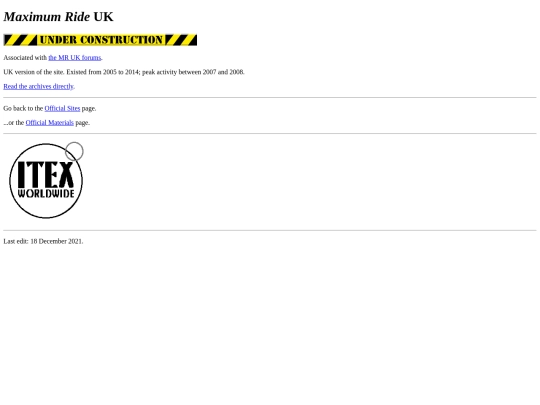Click the right hazard stripes on banner

(181, 40)
